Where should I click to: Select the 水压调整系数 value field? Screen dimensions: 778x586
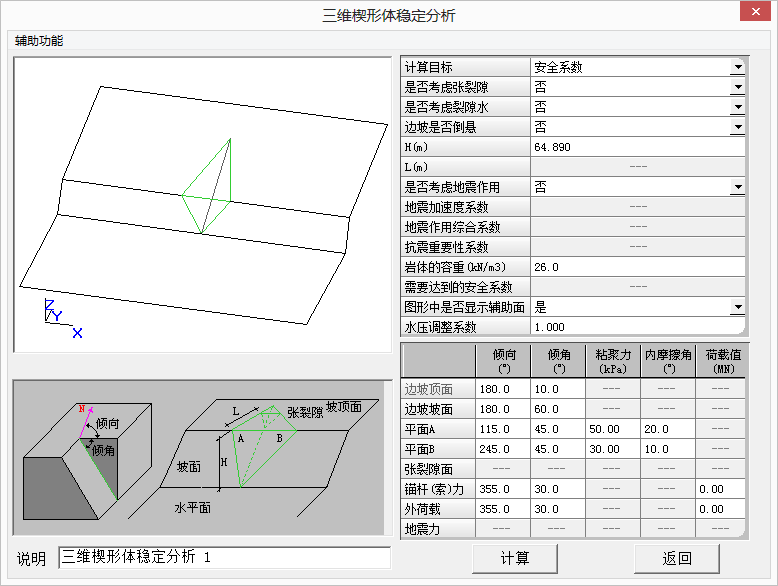point(636,327)
